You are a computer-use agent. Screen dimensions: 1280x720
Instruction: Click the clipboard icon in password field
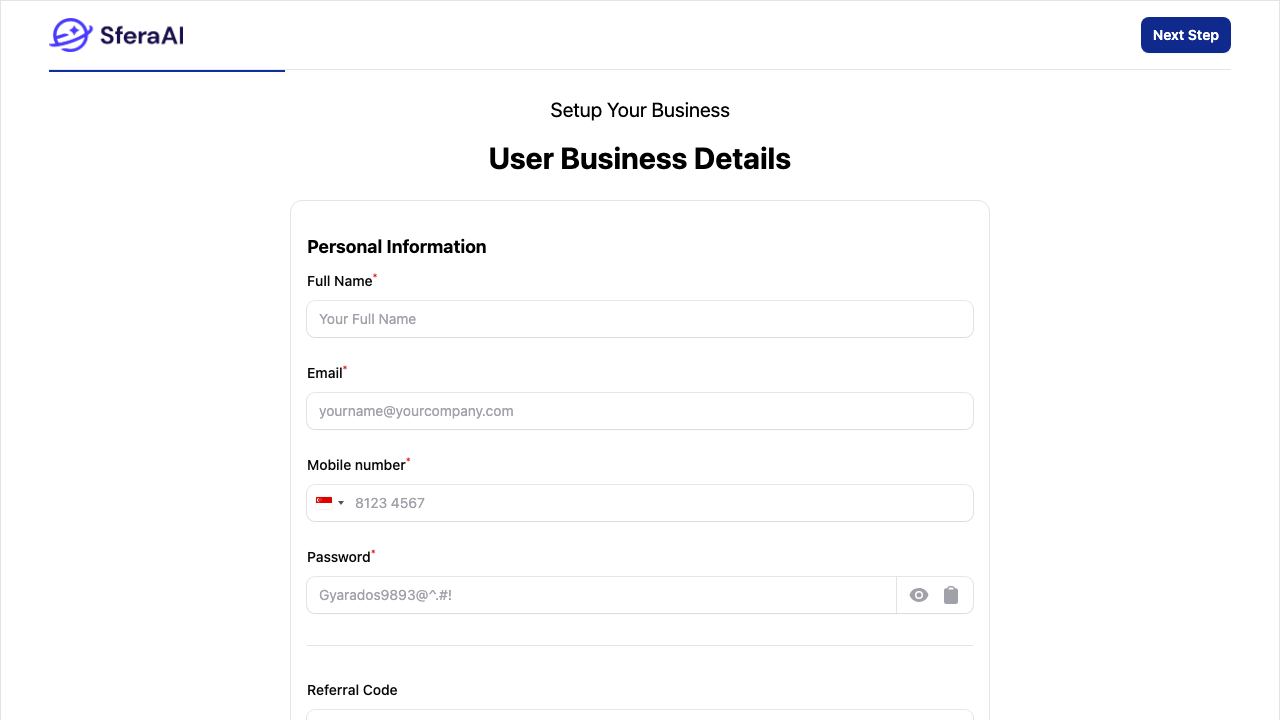(951, 595)
